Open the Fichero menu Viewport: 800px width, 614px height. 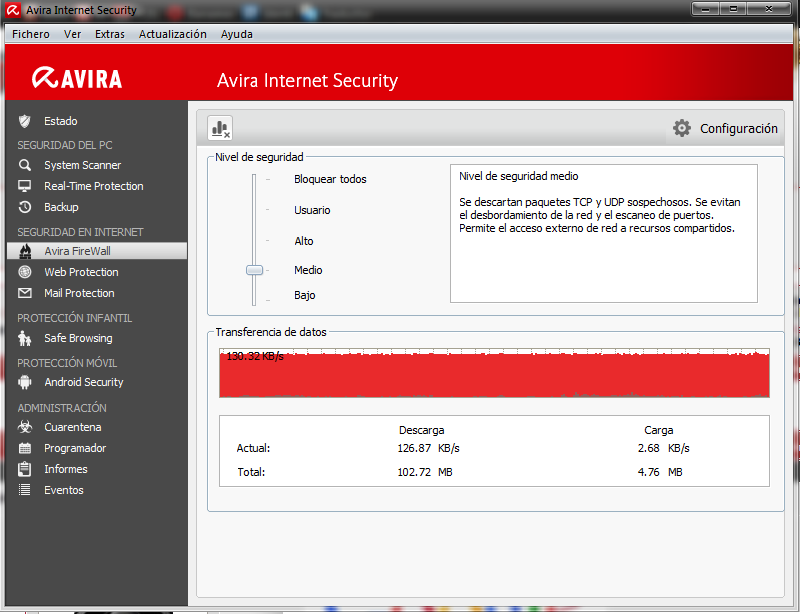tap(31, 34)
